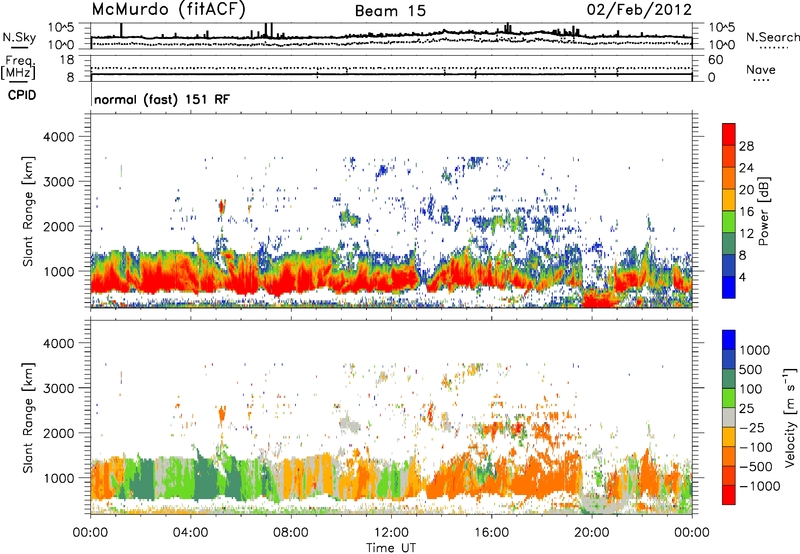Screen dimensions: 800x554
Task: Pick the light green 25–100 Velocity segment
Action: (729, 398)
